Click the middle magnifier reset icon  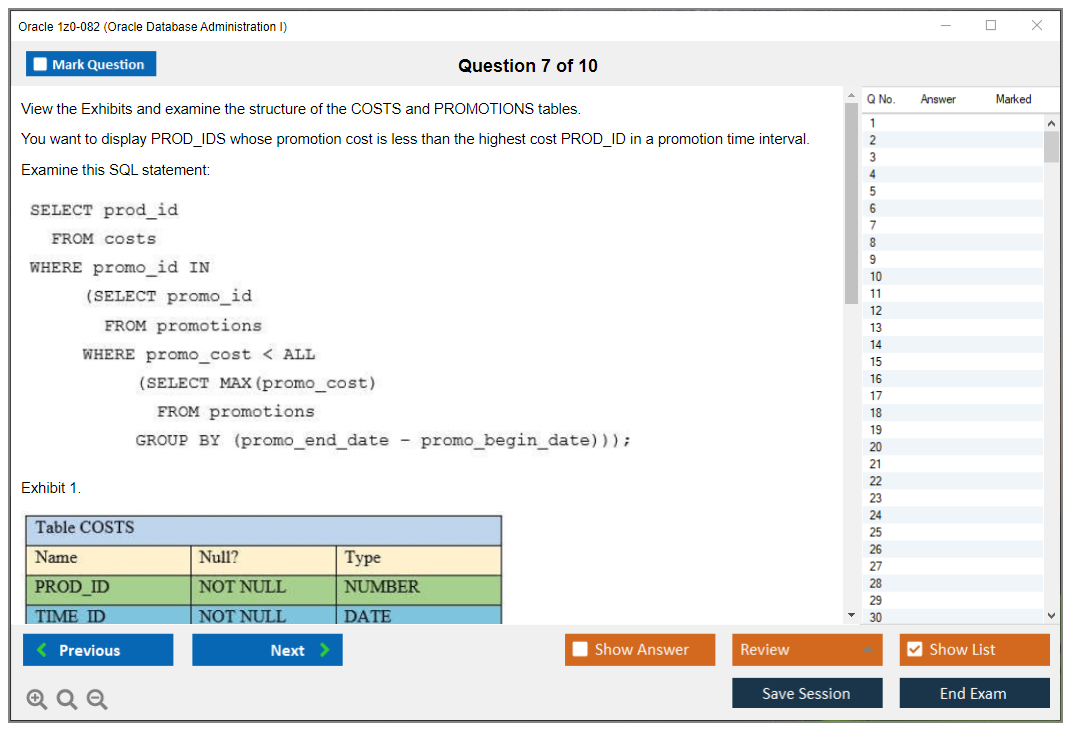[x=67, y=699]
